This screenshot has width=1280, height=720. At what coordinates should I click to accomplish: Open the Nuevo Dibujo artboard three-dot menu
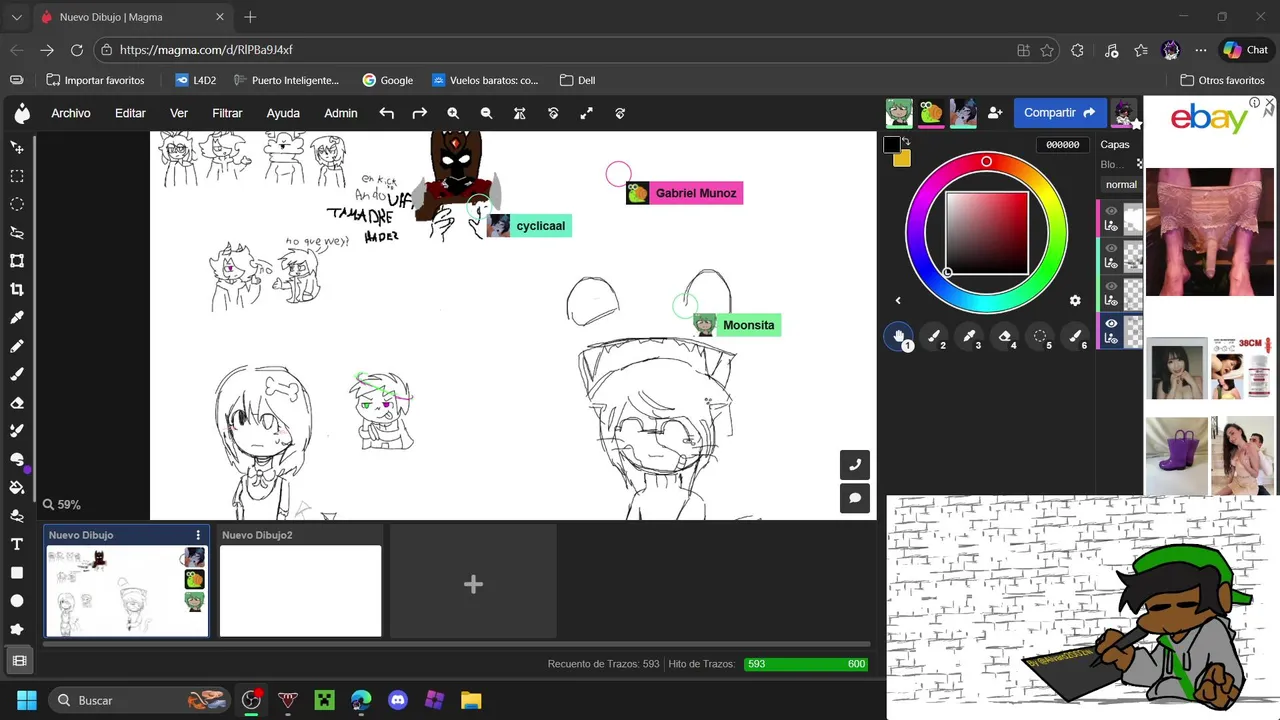point(198,535)
